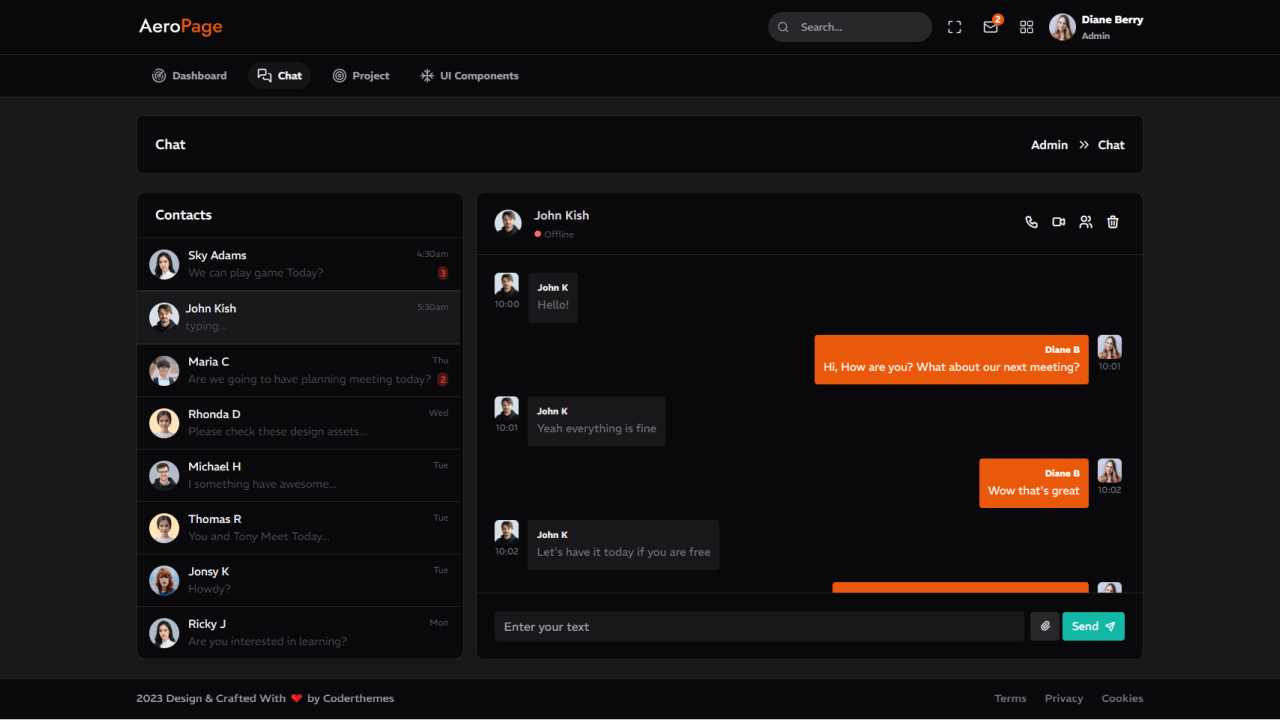
Task: Start a voice call with John Kish
Action: [x=1031, y=222]
